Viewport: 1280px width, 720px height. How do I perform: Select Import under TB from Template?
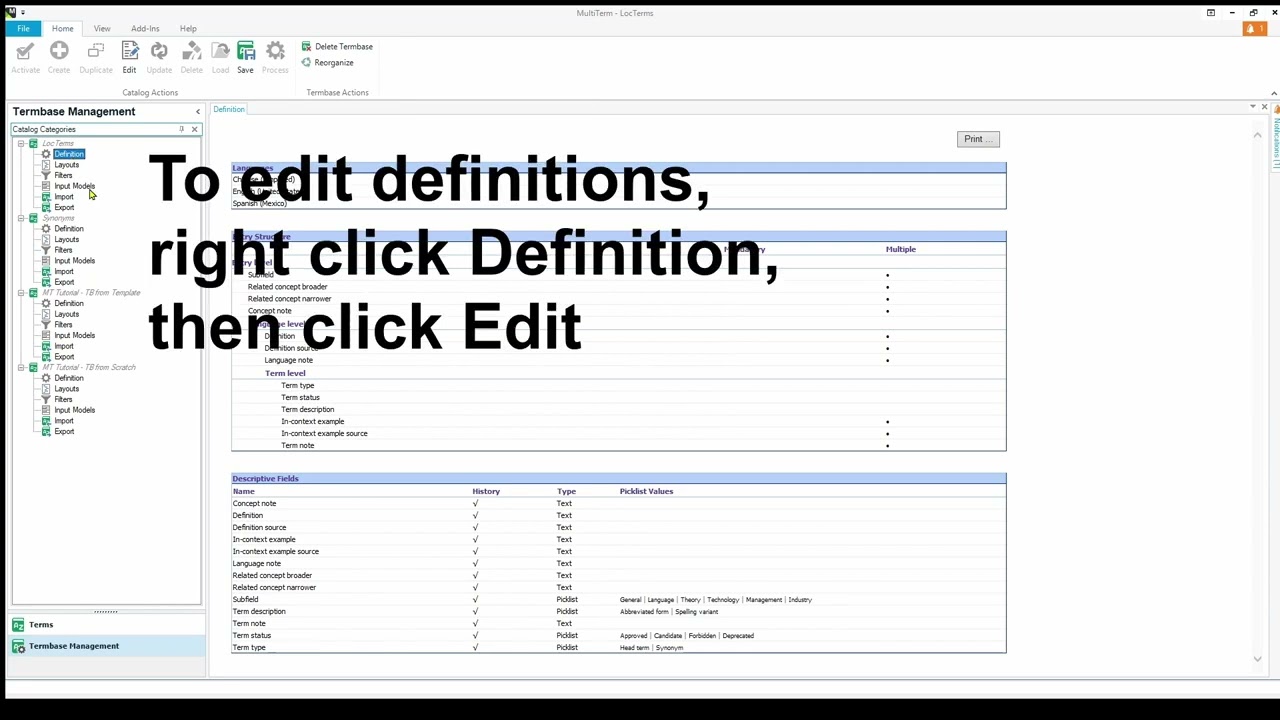pos(64,346)
